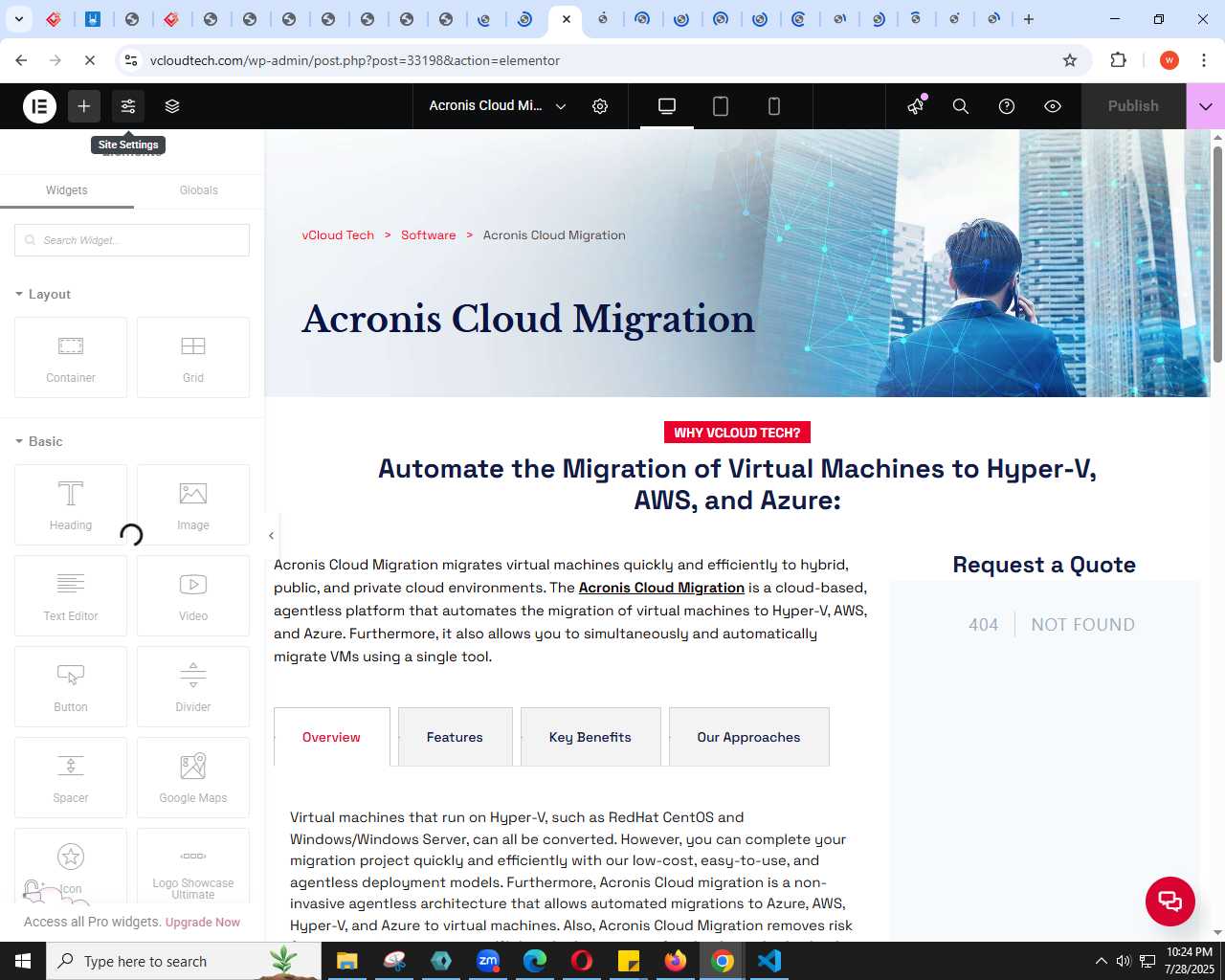Image resolution: width=1225 pixels, height=980 pixels.
Task: Select the Divider widget
Action: (x=193, y=687)
